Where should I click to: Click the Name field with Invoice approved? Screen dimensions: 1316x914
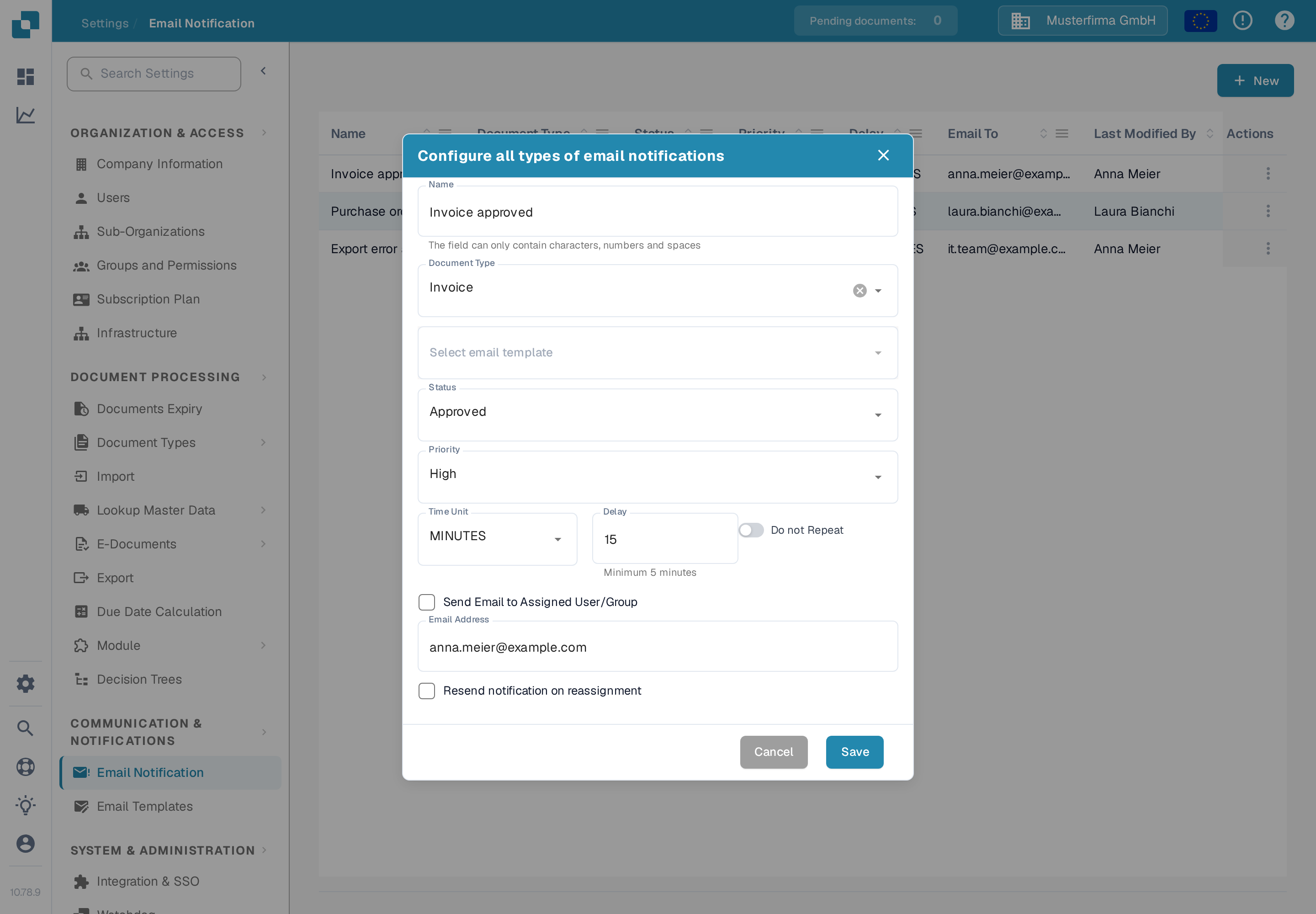658,211
